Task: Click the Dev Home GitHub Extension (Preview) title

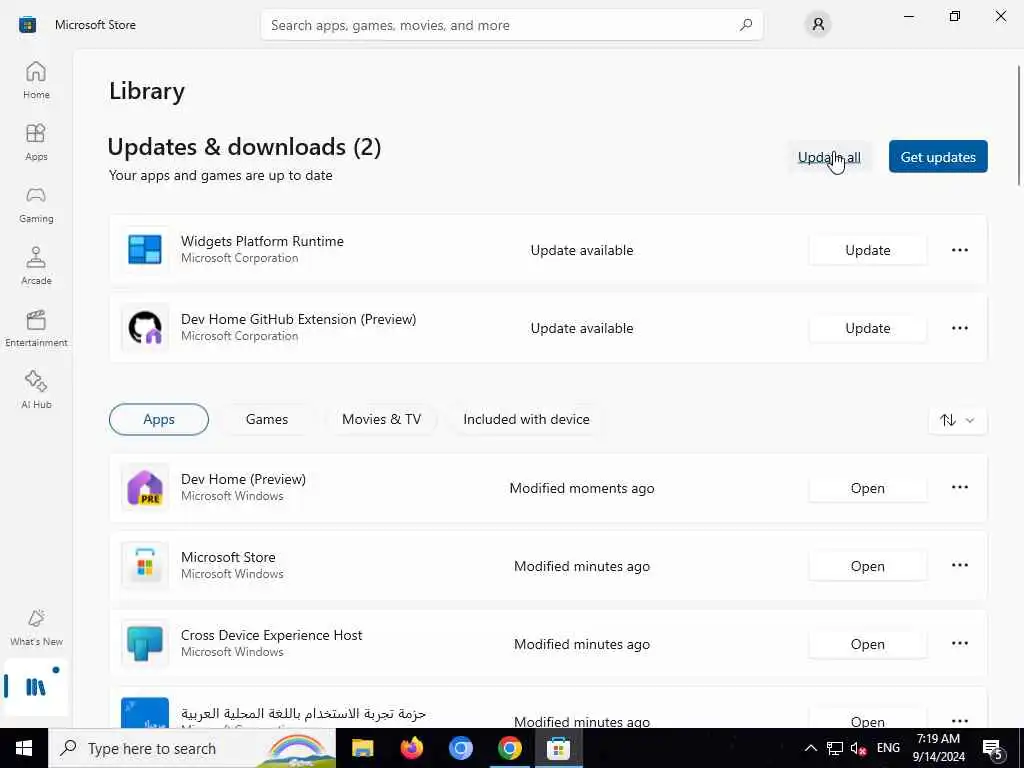Action: [298, 319]
